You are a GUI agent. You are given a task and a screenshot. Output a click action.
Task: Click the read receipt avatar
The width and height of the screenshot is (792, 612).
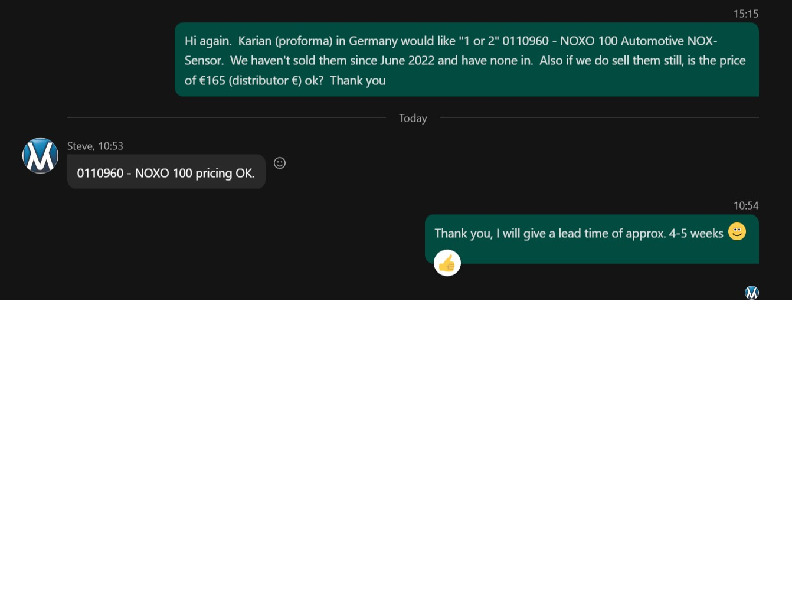click(x=752, y=292)
